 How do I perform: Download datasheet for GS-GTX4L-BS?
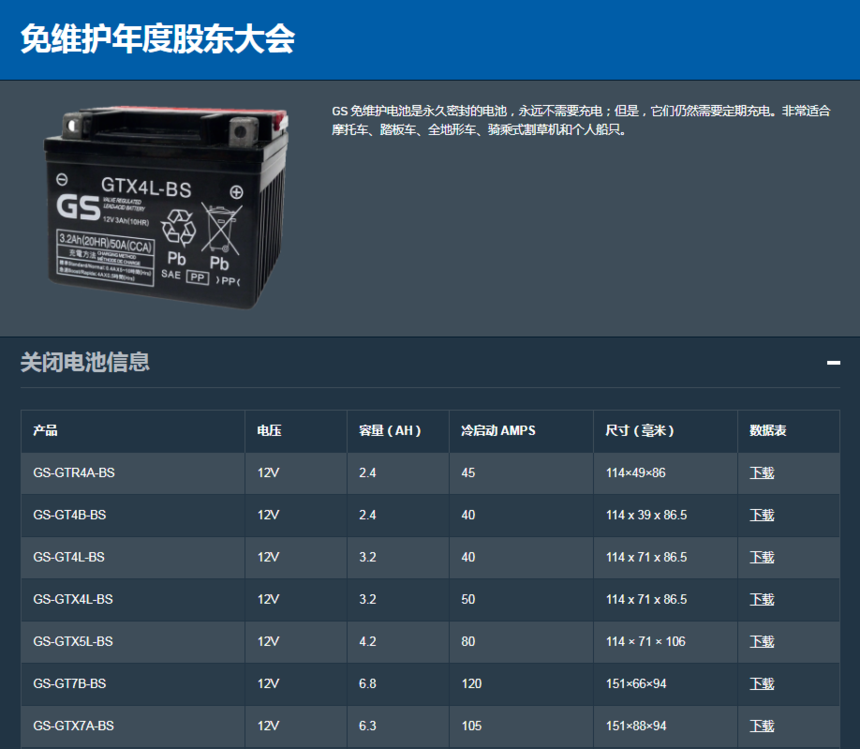(x=762, y=599)
